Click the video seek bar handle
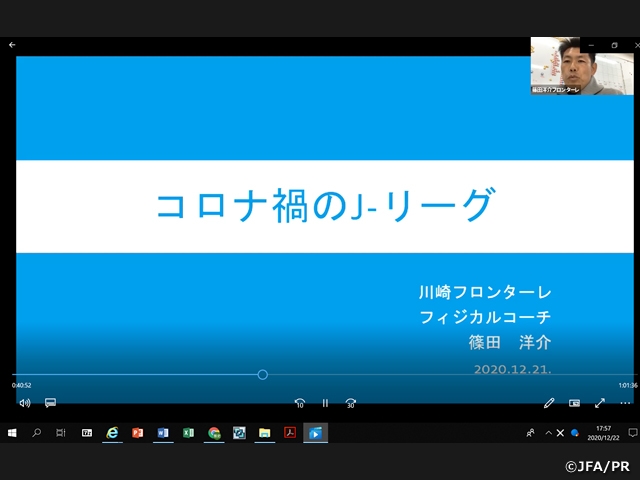This screenshot has width=640, height=480. click(262, 375)
